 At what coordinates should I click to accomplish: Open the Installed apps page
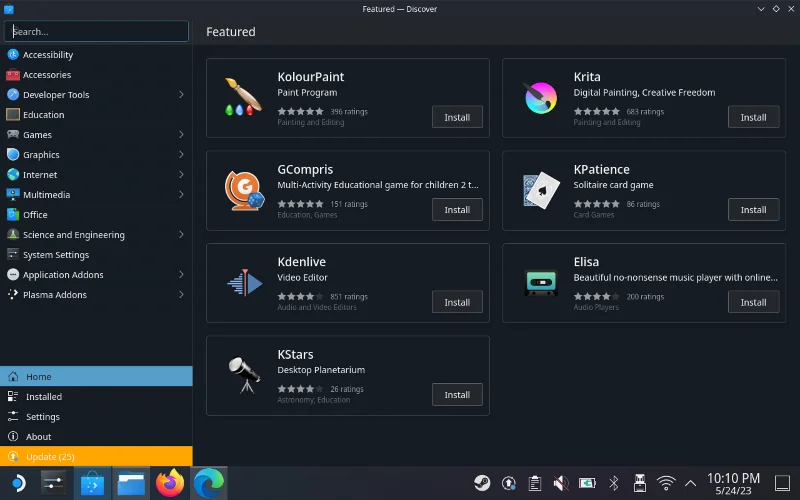[96, 396]
